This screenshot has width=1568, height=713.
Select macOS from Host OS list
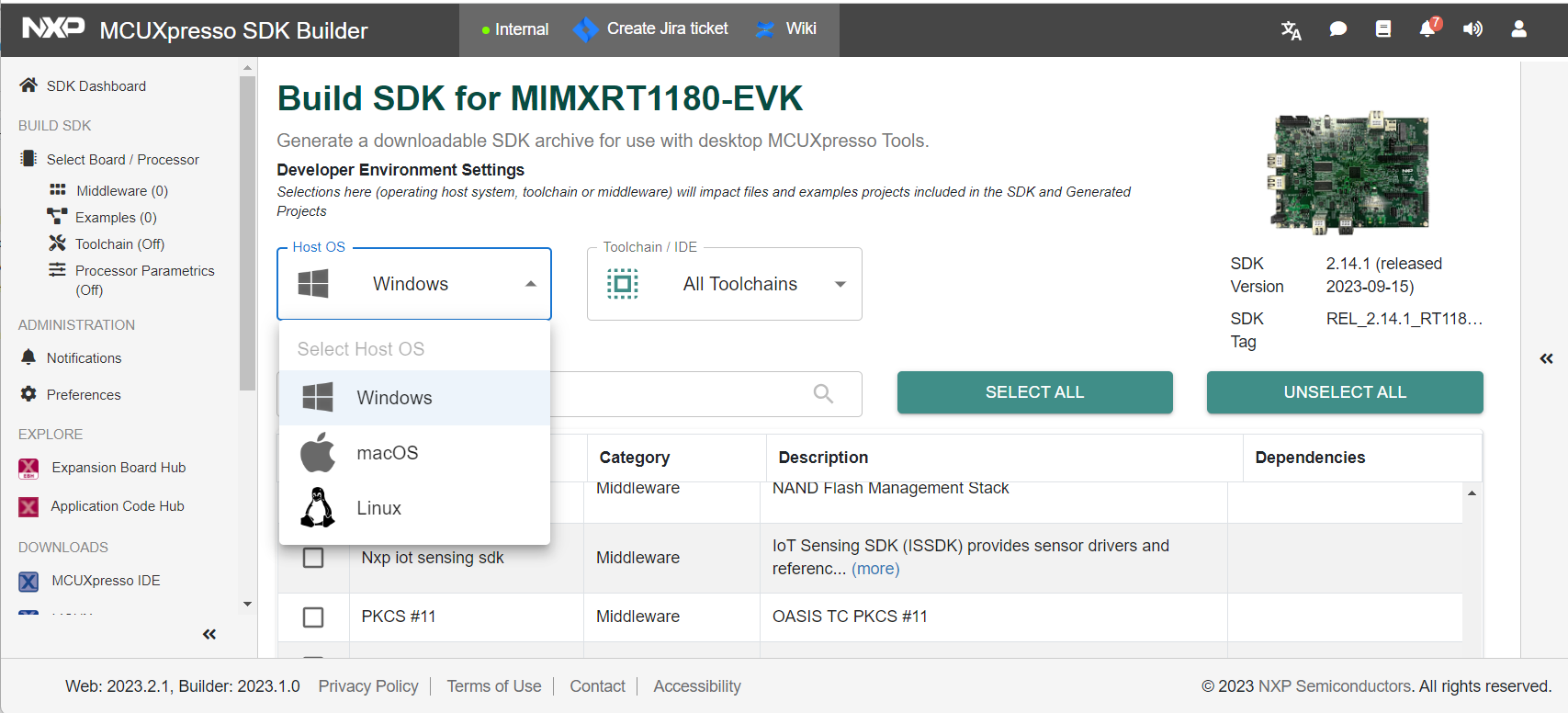click(414, 453)
